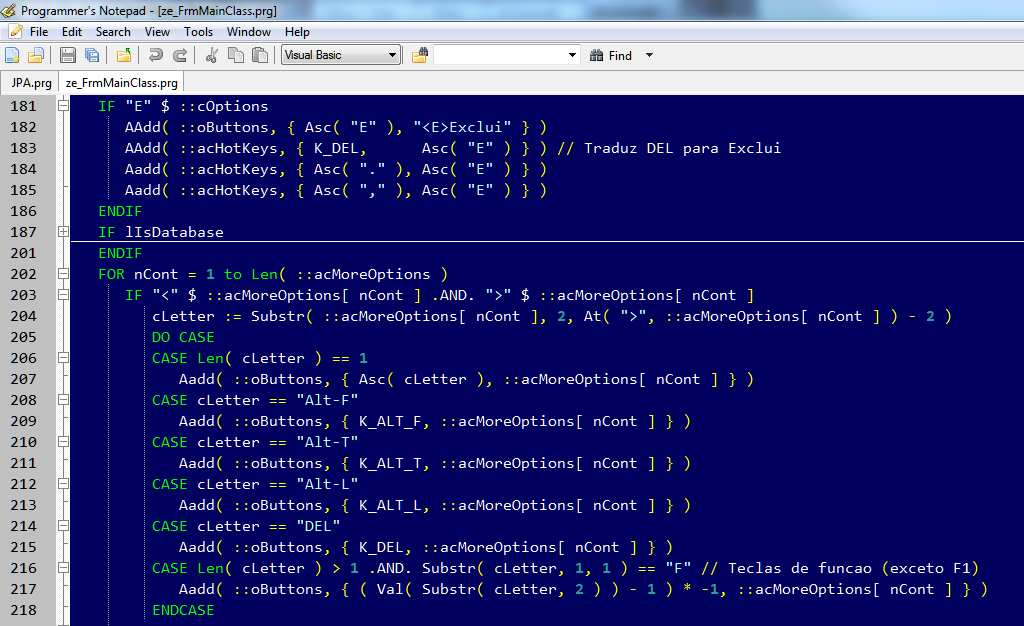This screenshot has width=1024, height=626.
Task: Click the project folder icon
Action: coord(123,55)
